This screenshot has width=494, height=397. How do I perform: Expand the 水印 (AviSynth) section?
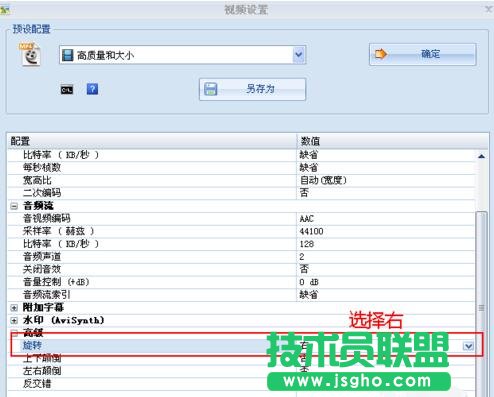(x=14, y=320)
